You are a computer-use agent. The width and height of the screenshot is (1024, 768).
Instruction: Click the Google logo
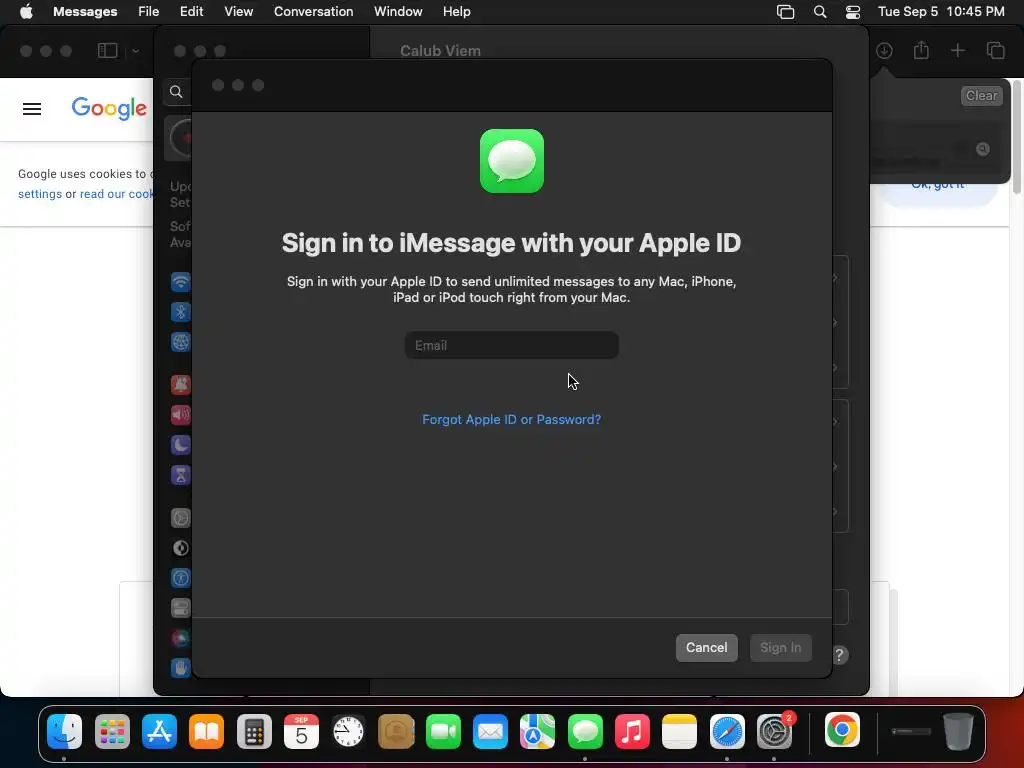click(x=109, y=108)
